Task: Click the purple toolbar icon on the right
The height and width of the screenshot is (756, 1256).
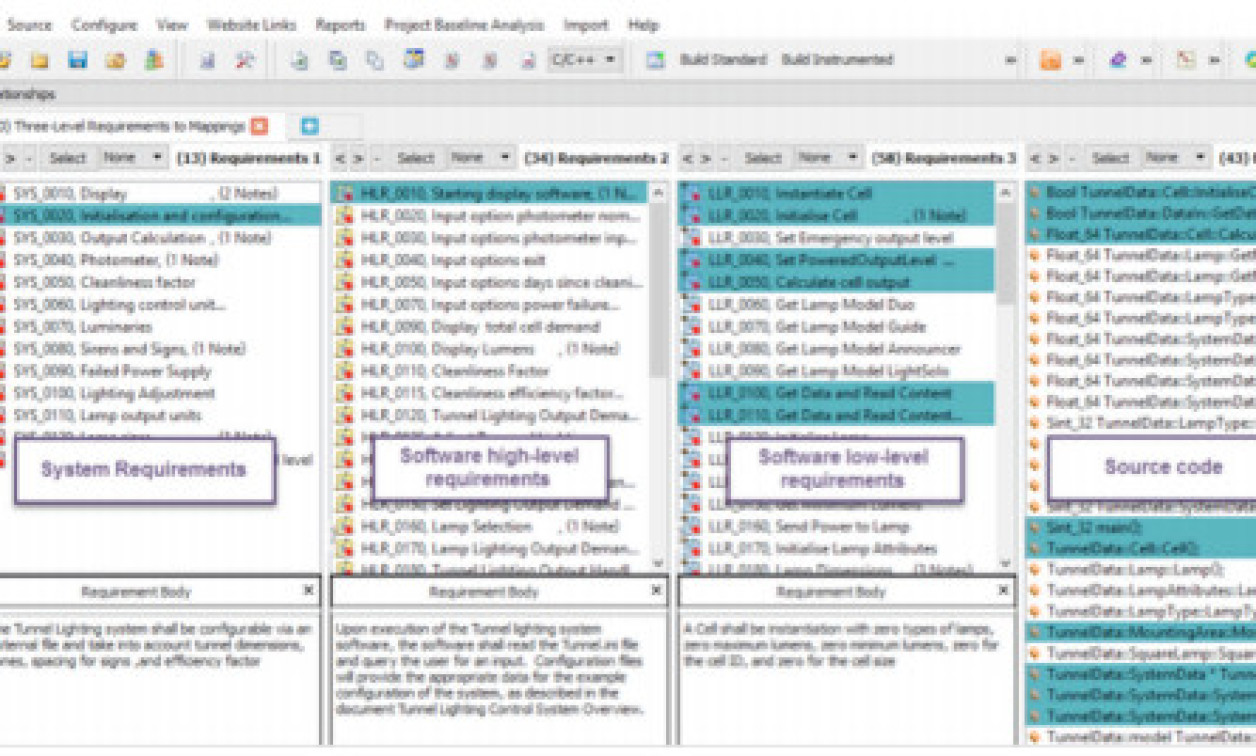Action: 1118,61
